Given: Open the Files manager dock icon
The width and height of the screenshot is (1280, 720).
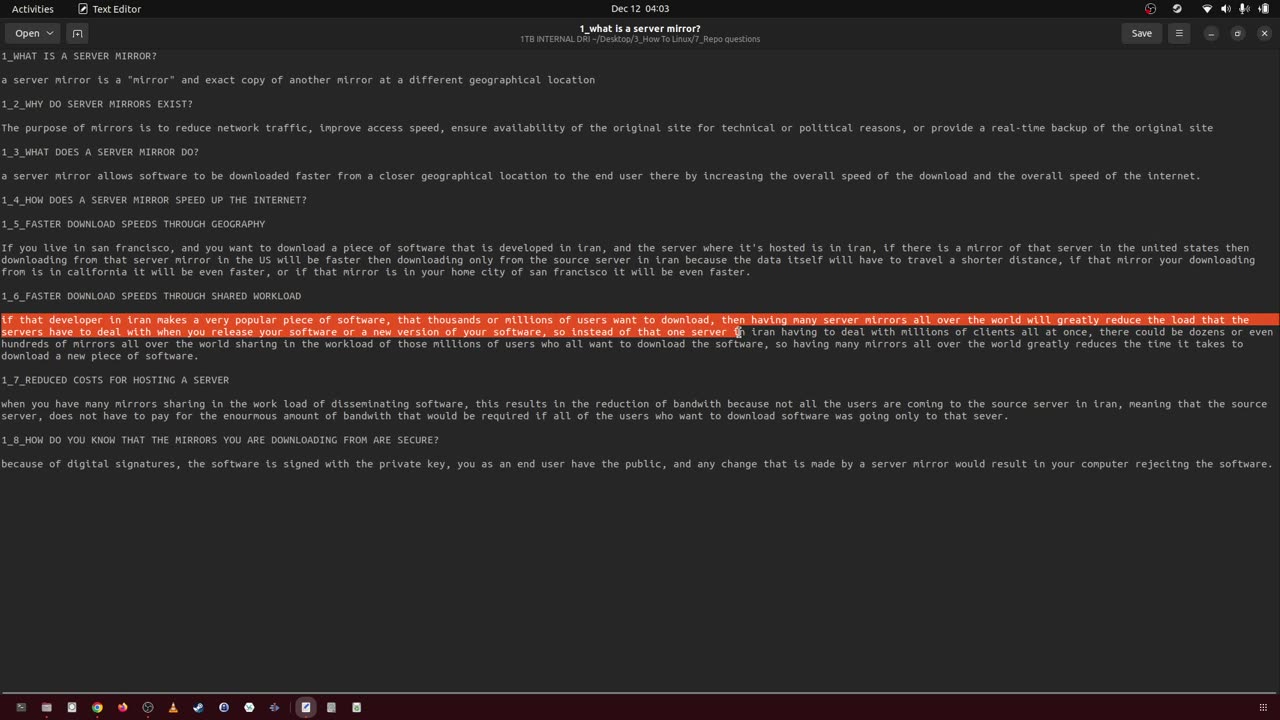Looking at the screenshot, I should 46,707.
